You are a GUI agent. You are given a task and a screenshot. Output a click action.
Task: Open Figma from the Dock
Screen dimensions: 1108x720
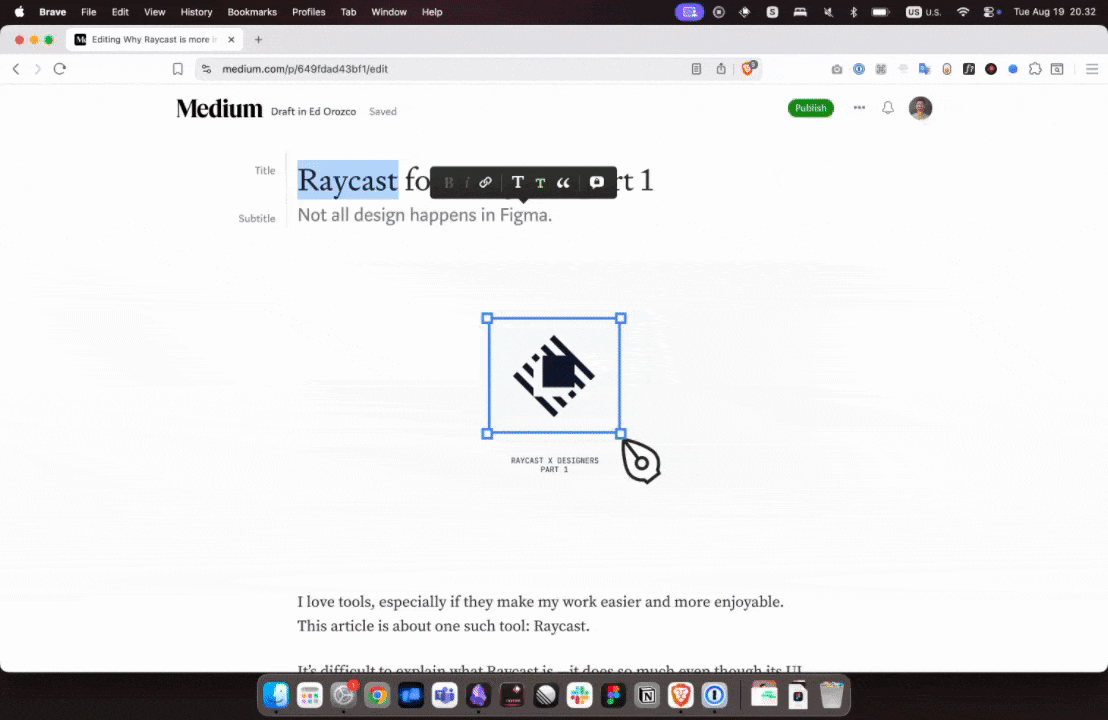pos(613,695)
